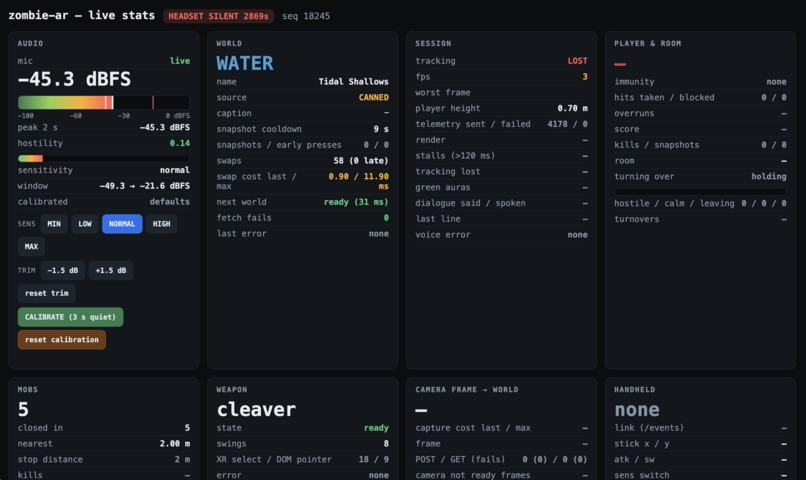Click the MOBS count 5 heading

coord(24,410)
